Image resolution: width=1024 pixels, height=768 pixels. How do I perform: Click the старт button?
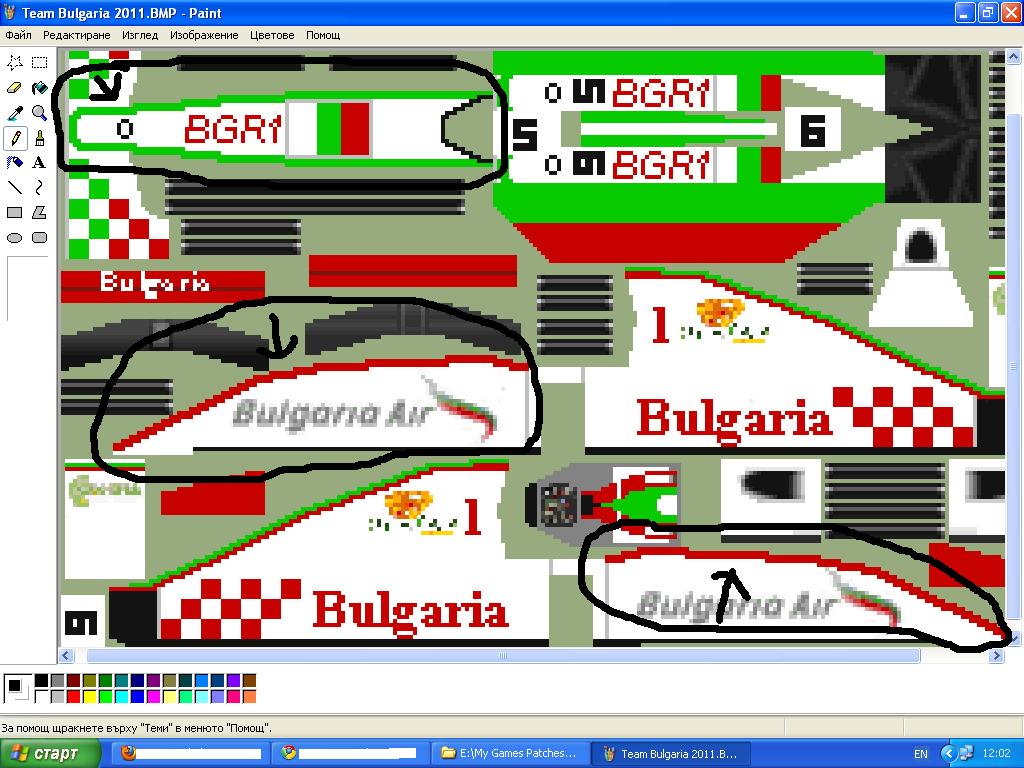click(x=50, y=753)
